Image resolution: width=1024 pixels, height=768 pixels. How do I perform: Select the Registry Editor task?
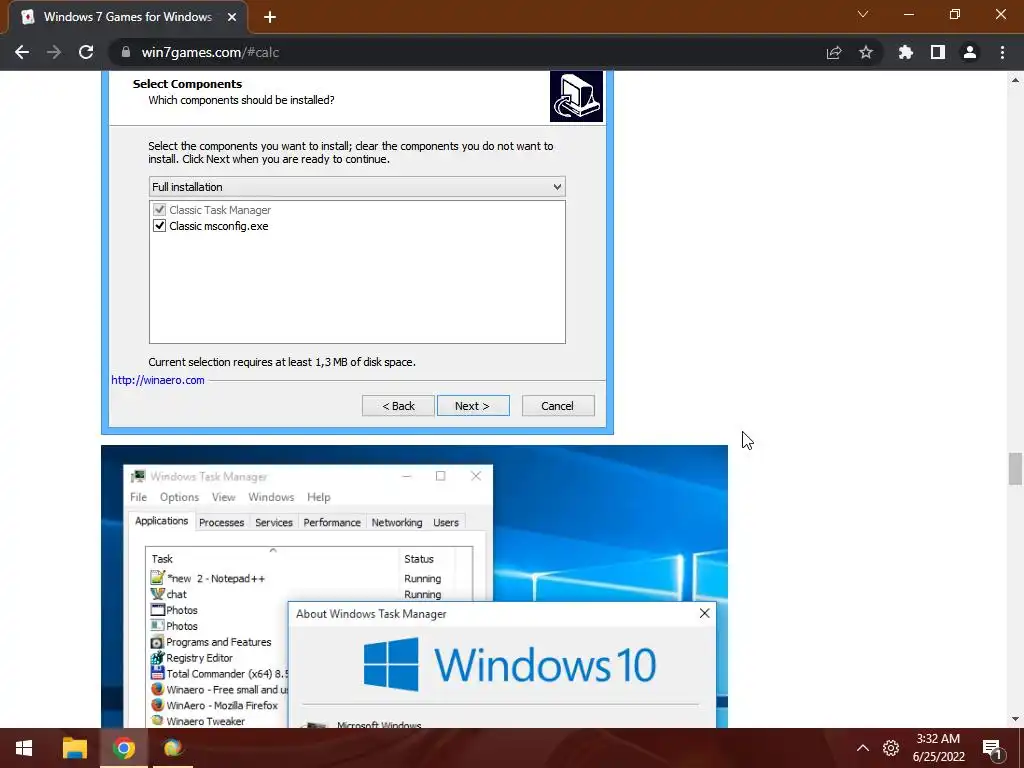click(x=218, y=658)
